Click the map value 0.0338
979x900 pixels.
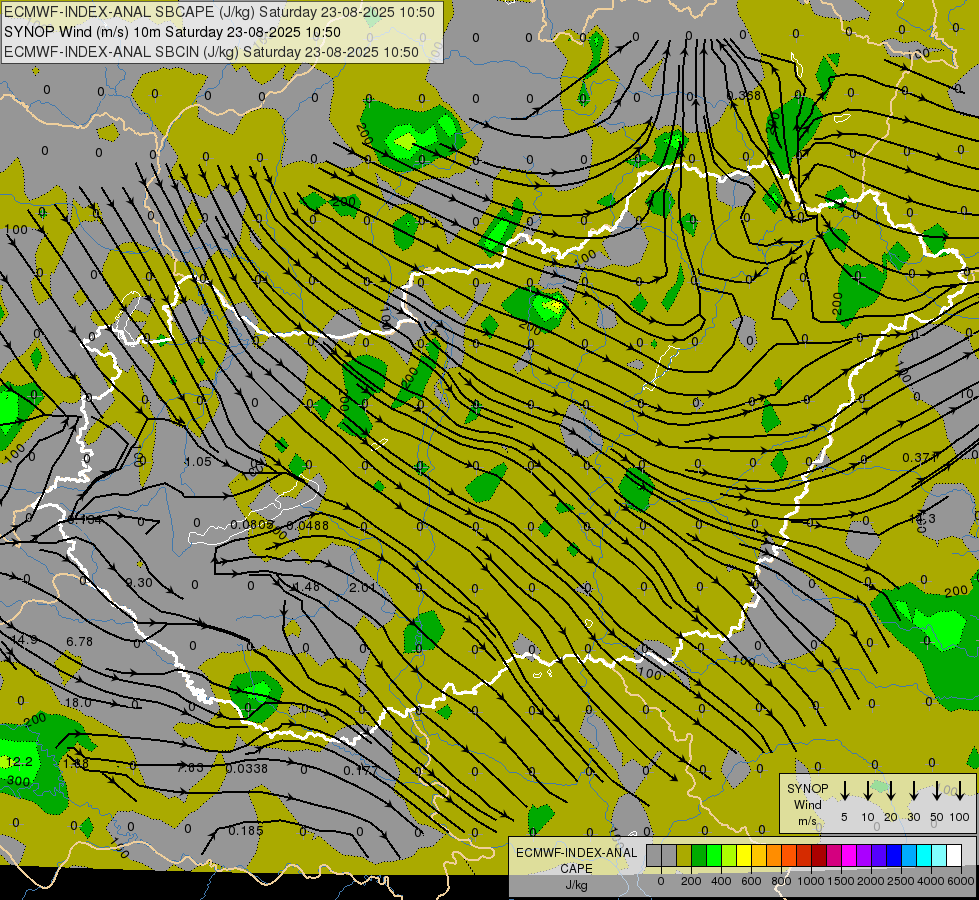[x=247, y=768]
